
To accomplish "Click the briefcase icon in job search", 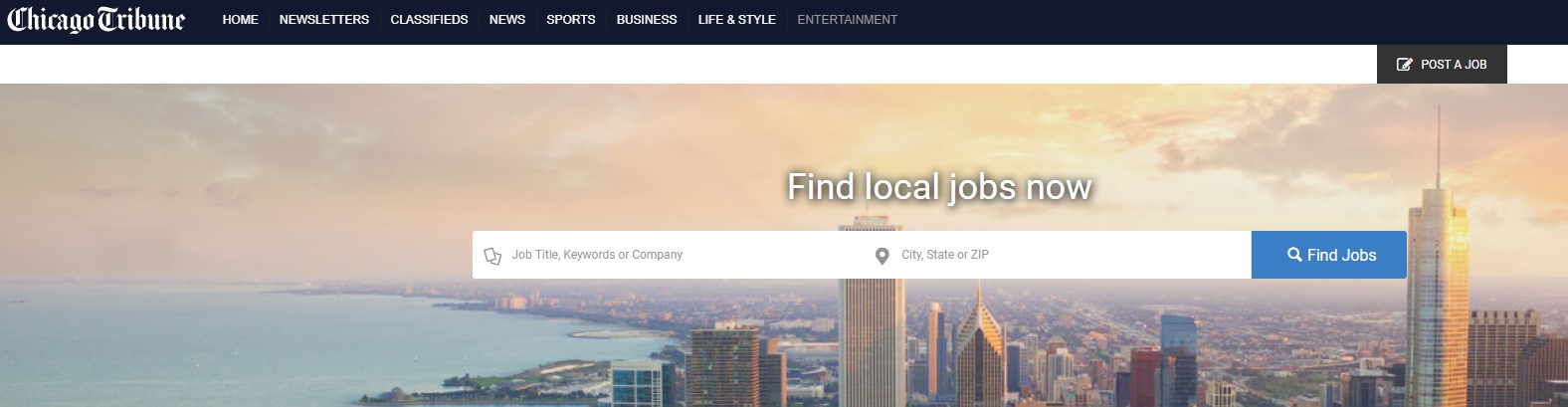I will 492,256.
